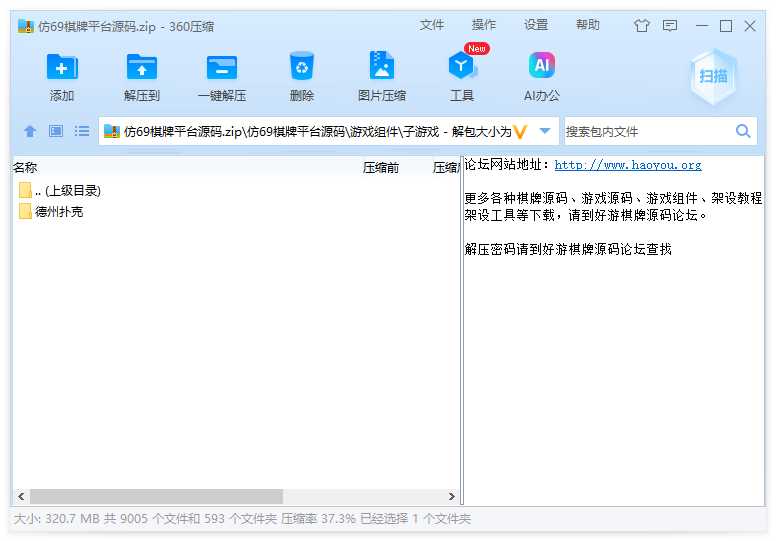Open the 文件 (File) menu

(x=432, y=25)
